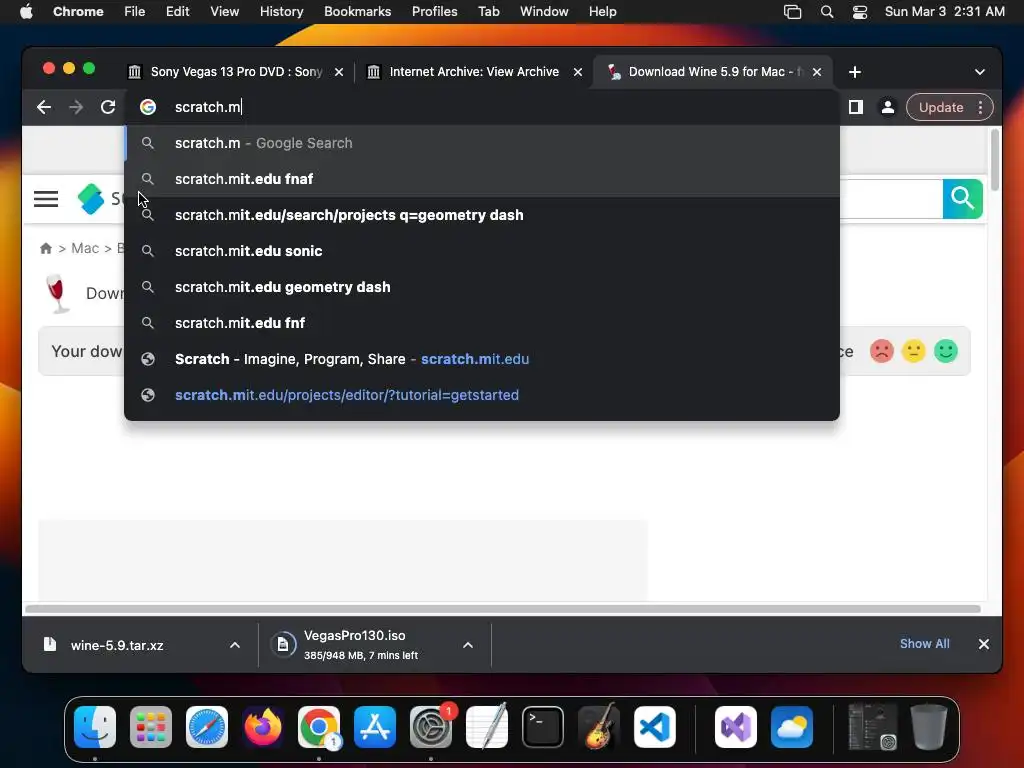Open the File menu
1024x768 pixels.
coord(135,12)
